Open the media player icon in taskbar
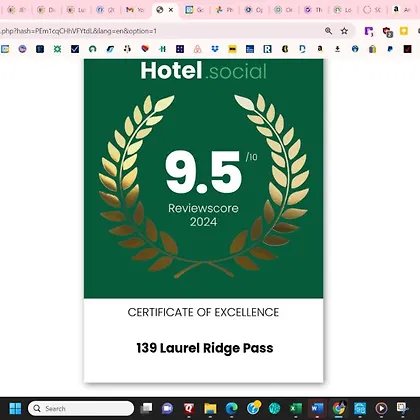This screenshot has width=420, height=420. tap(381, 408)
